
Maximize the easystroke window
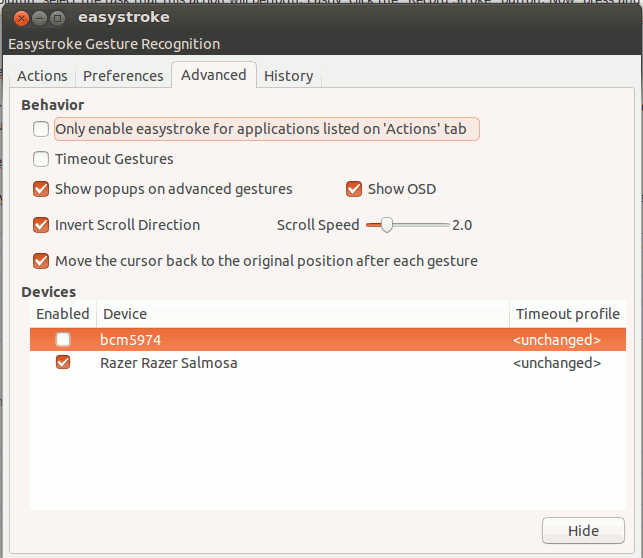(57, 18)
